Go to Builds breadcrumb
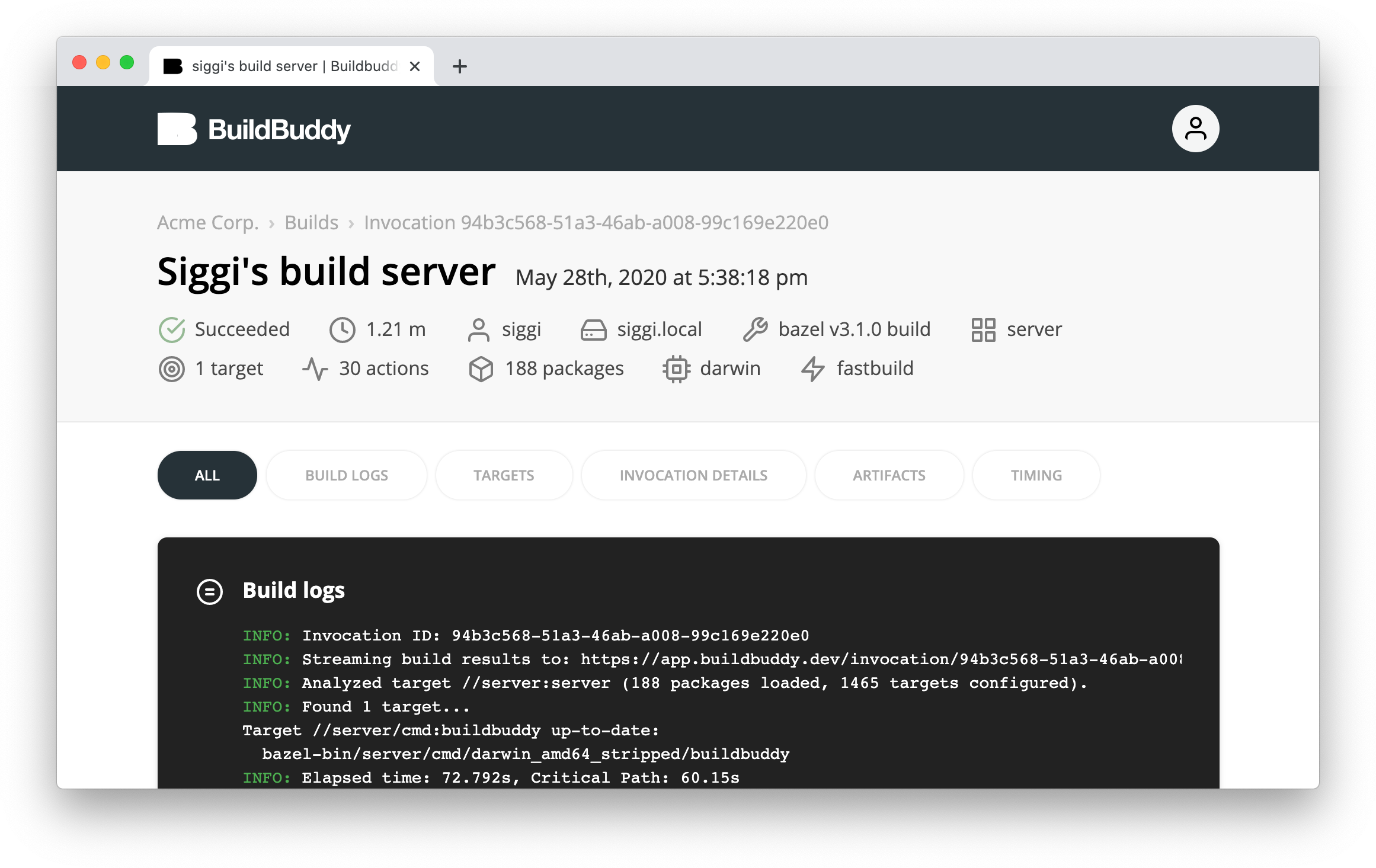The image size is (1376, 868). 311,223
